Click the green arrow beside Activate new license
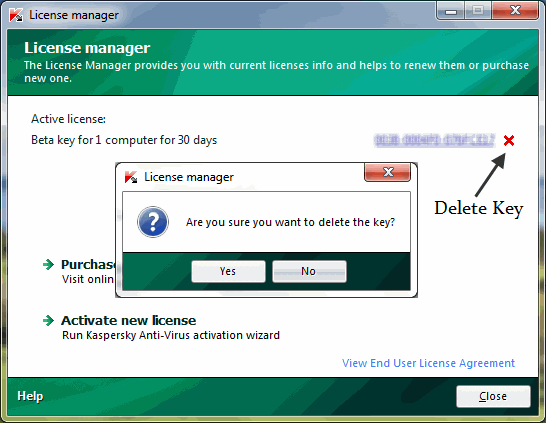This screenshot has height=423, width=546. pyautogui.click(x=48, y=320)
